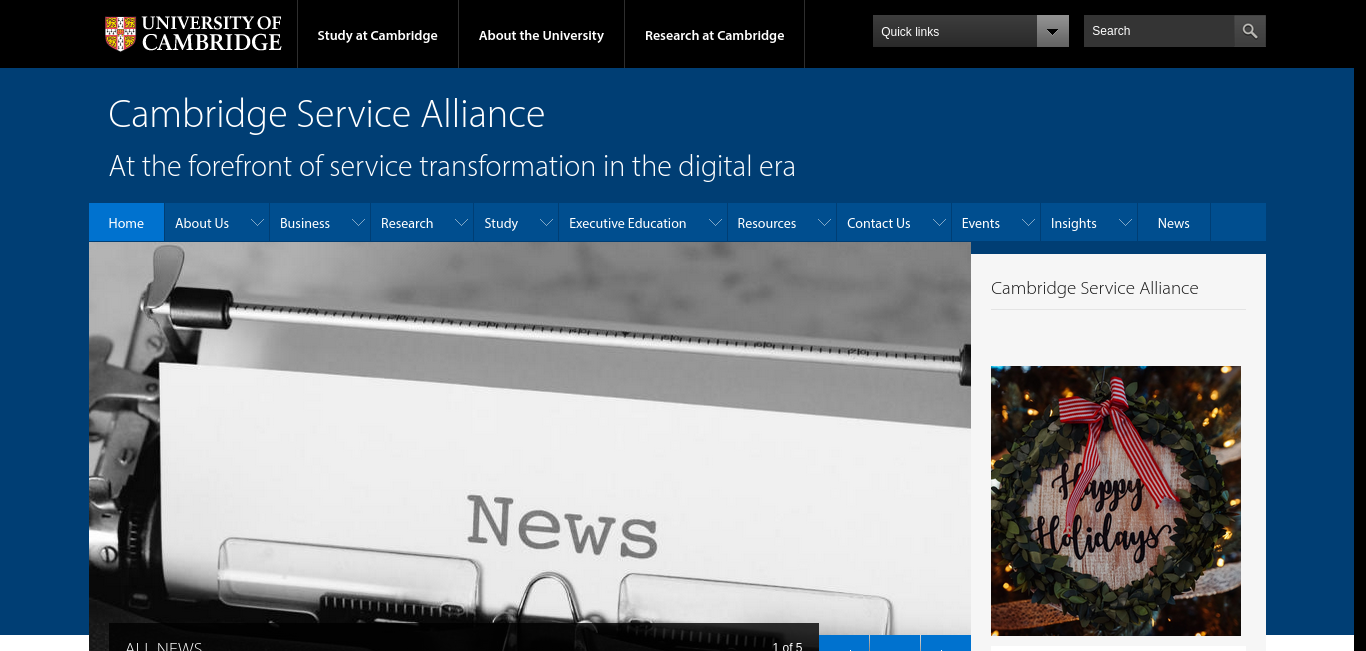Screen dimensions: 1366x651
Task: Expand the Business submenu chevron
Action: point(357,223)
